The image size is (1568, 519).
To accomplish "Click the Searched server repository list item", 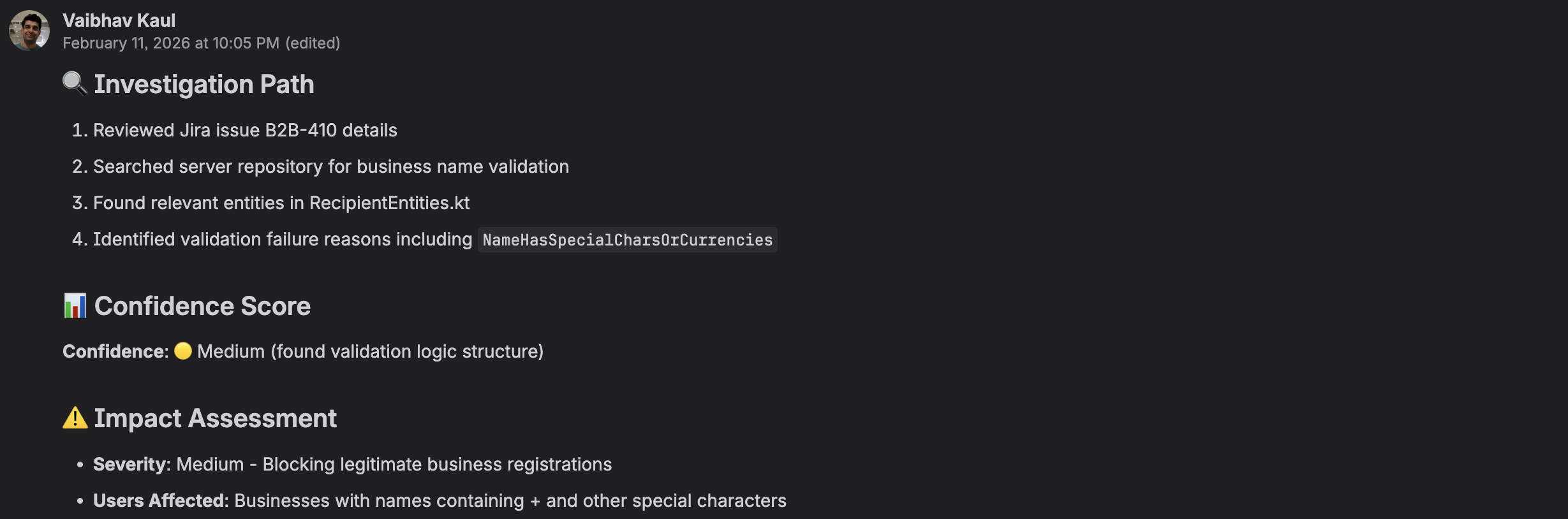I will pyautogui.click(x=320, y=166).
